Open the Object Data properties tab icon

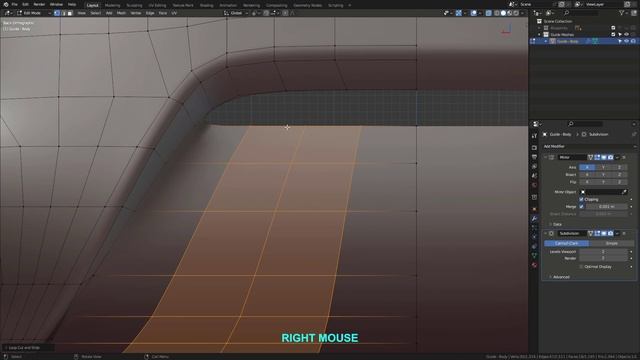click(534, 256)
